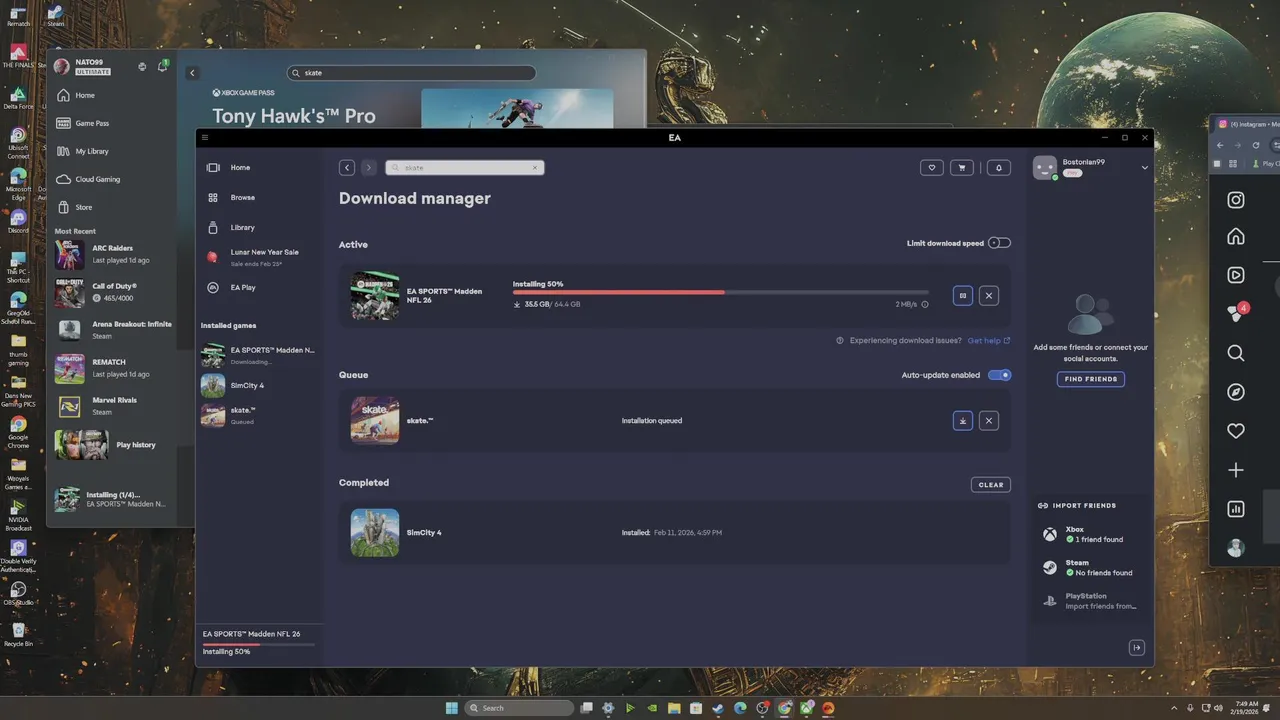Open Instagram Explore compass icon
Screen dimensions: 1280x720
[x=1236, y=392]
